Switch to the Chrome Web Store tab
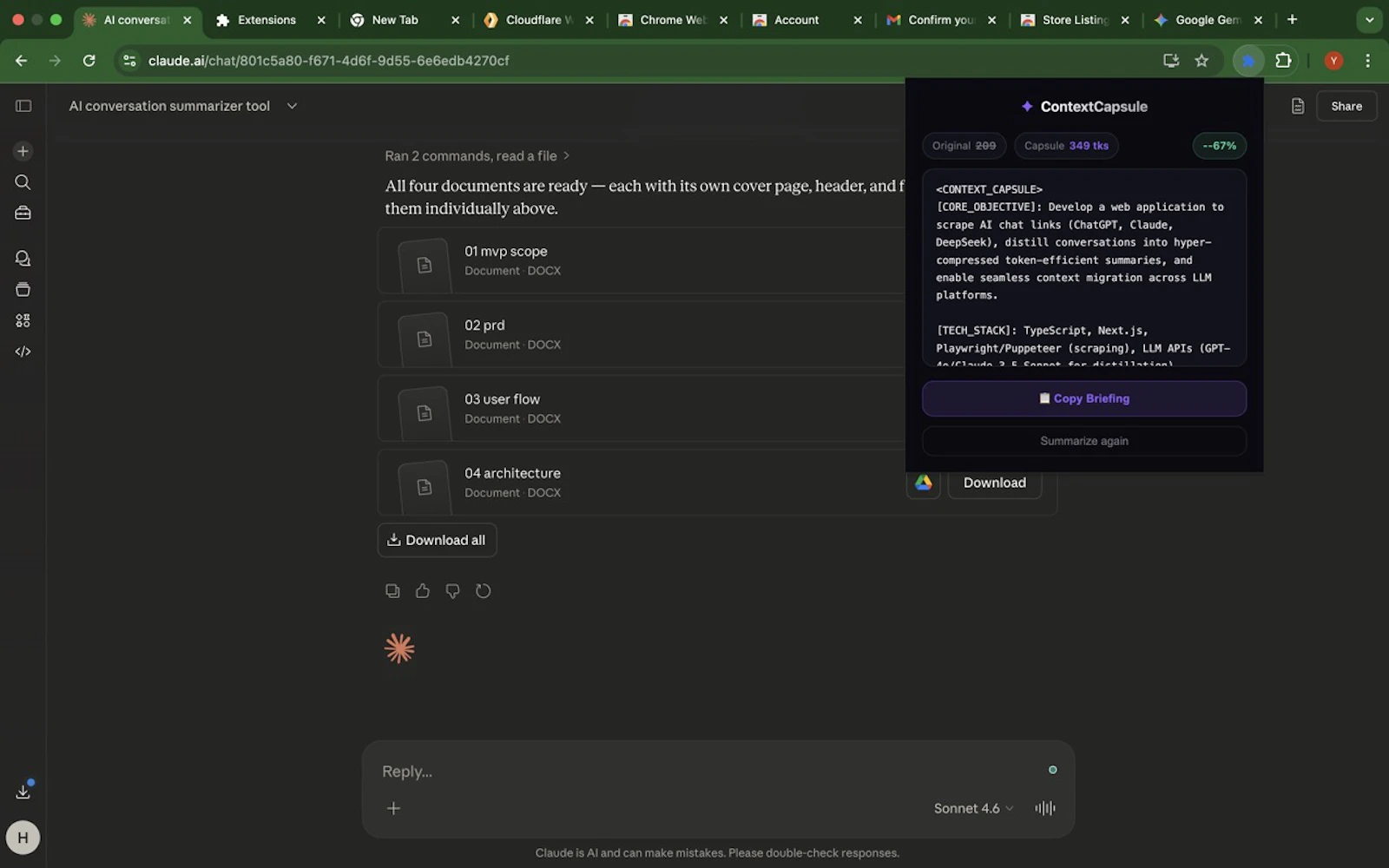Screen dimensions: 1389x868 point(673,20)
